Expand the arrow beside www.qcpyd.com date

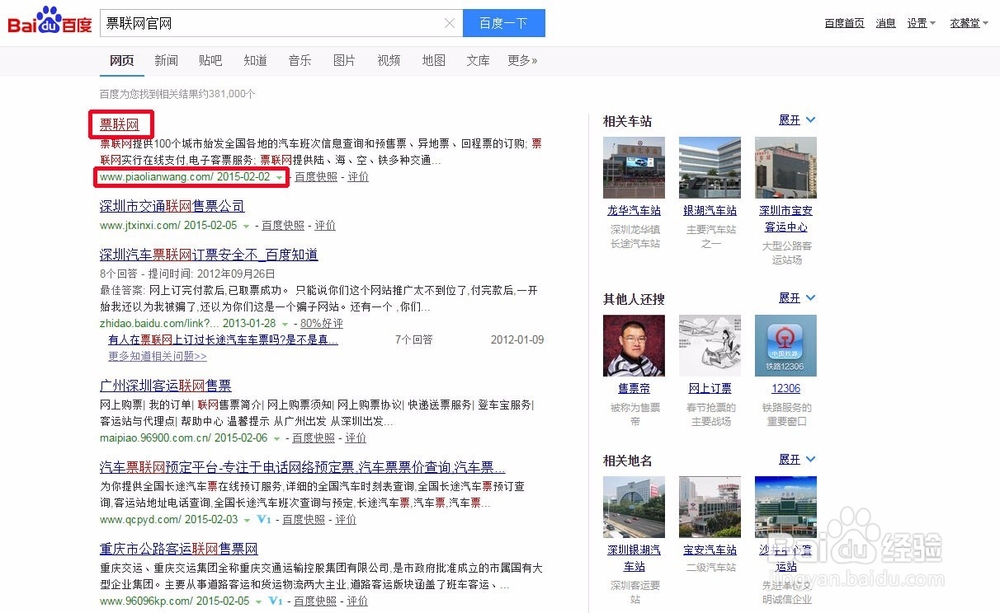[247, 521]
